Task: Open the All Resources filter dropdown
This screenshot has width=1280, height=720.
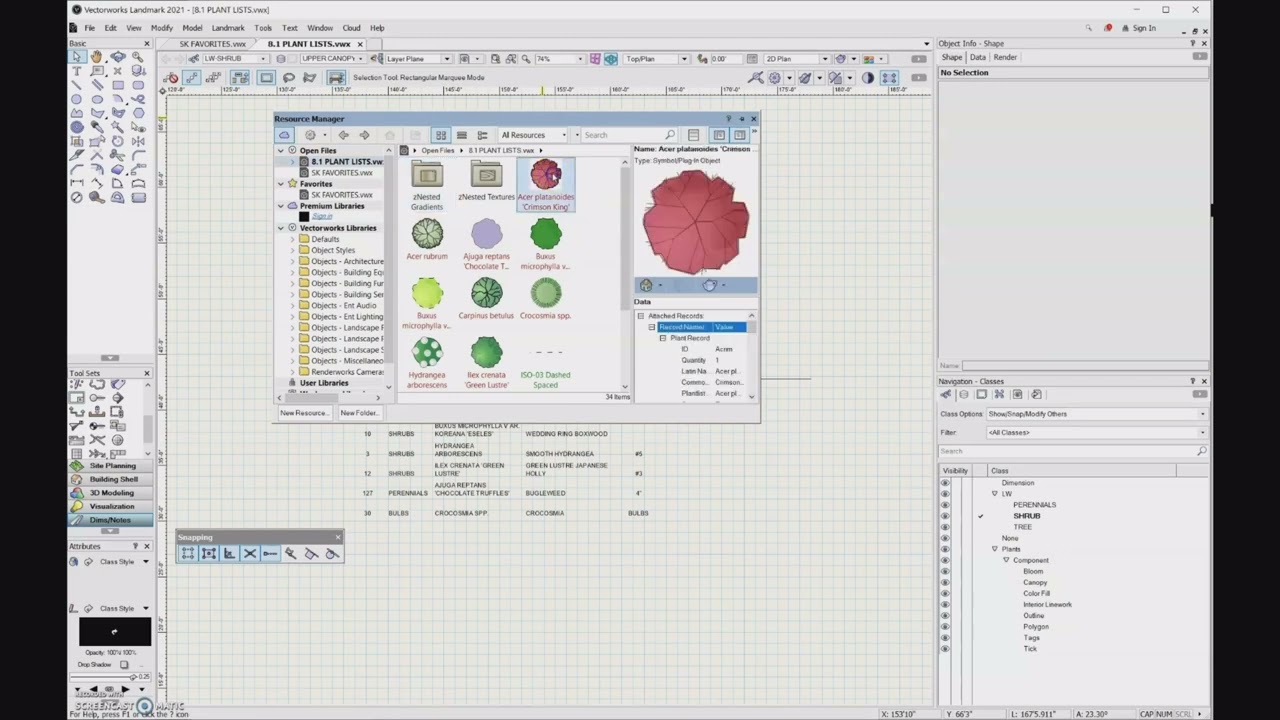Action: pos(533,135)
